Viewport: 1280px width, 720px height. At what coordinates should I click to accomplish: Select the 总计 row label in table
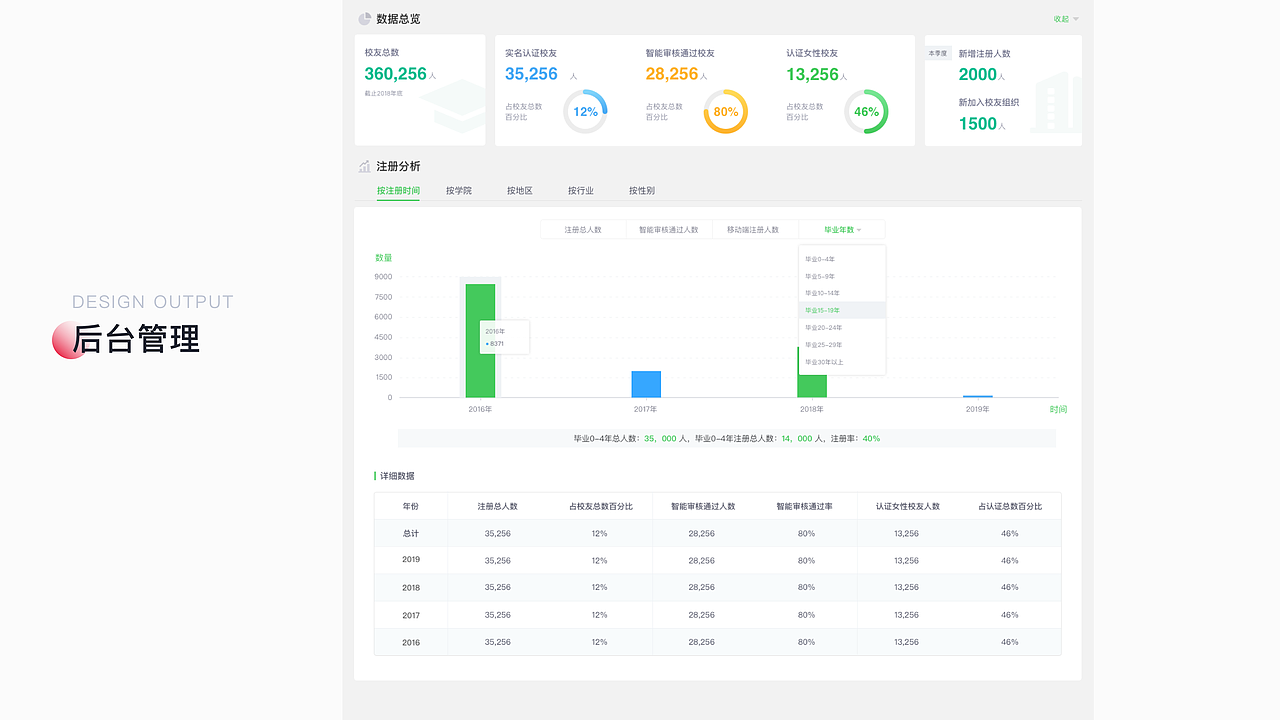pyautogui.click(x=411, y=533)
